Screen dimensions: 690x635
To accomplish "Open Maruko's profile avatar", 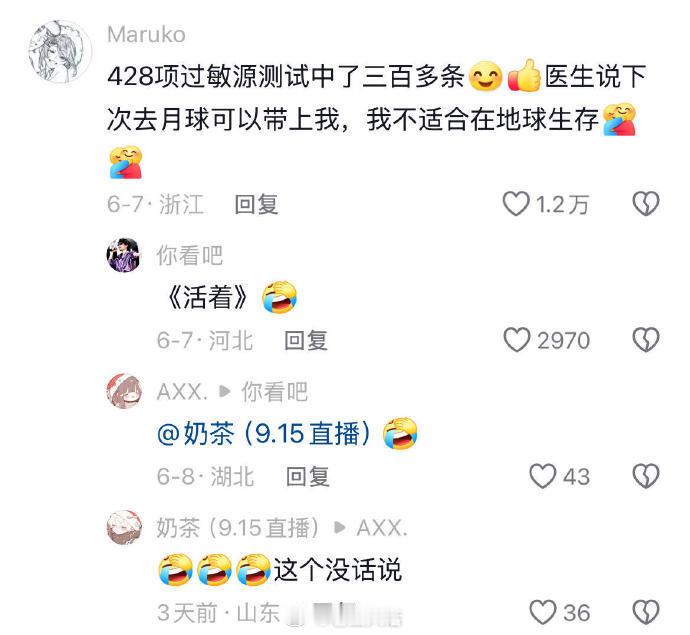I will pos(60,52).
